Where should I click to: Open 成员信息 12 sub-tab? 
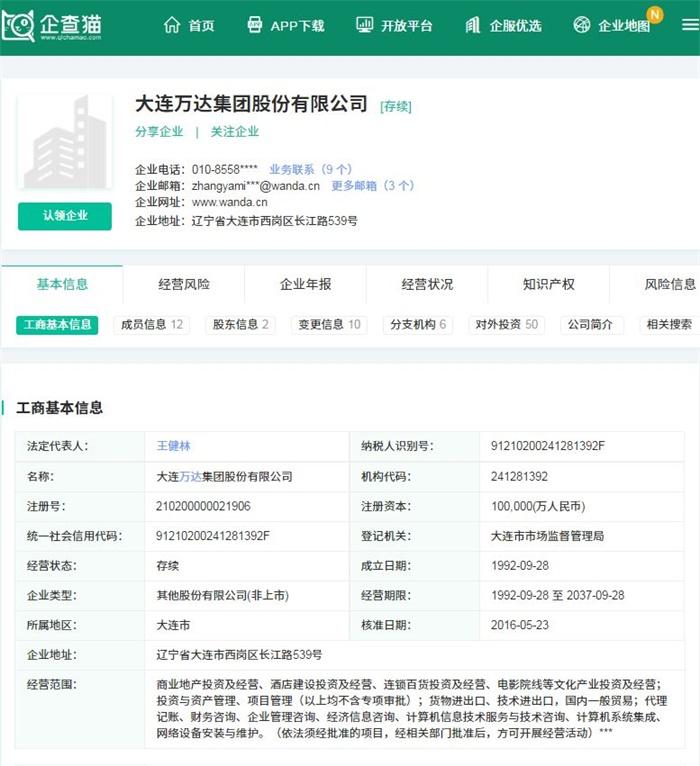click(x=152, y=325)
